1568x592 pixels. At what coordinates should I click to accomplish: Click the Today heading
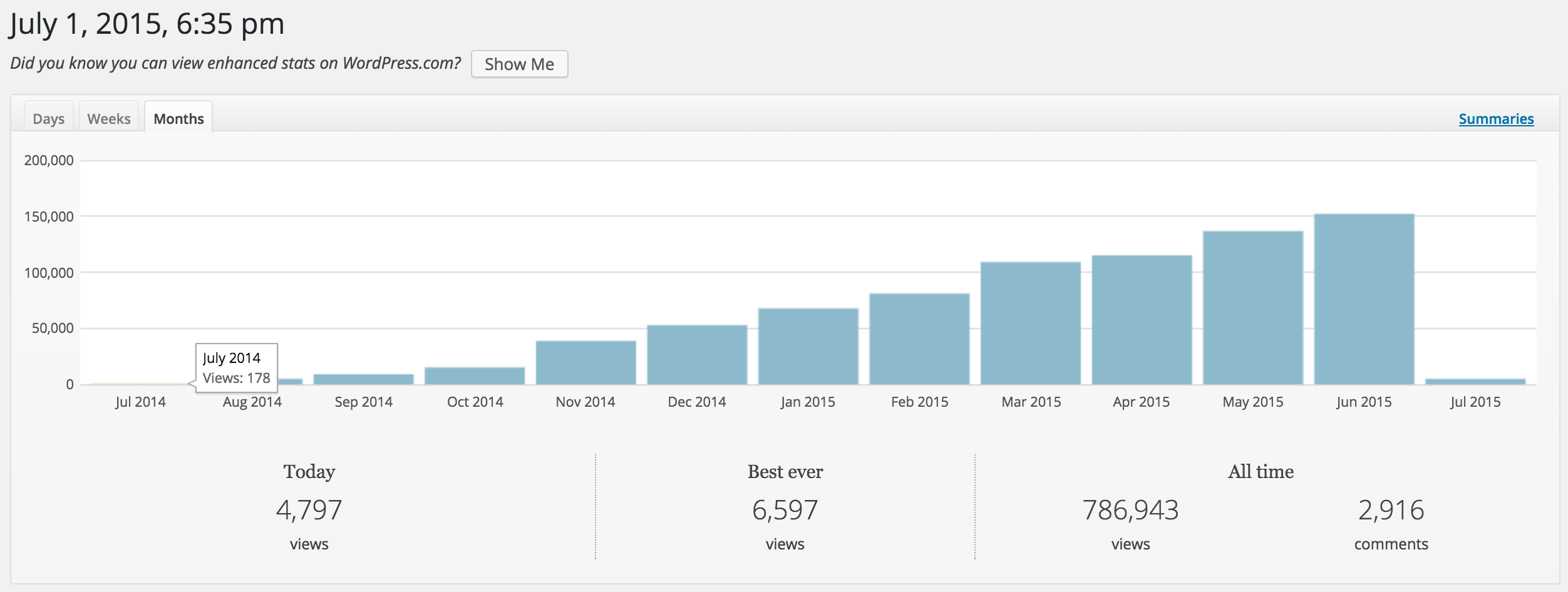point(309,471)
